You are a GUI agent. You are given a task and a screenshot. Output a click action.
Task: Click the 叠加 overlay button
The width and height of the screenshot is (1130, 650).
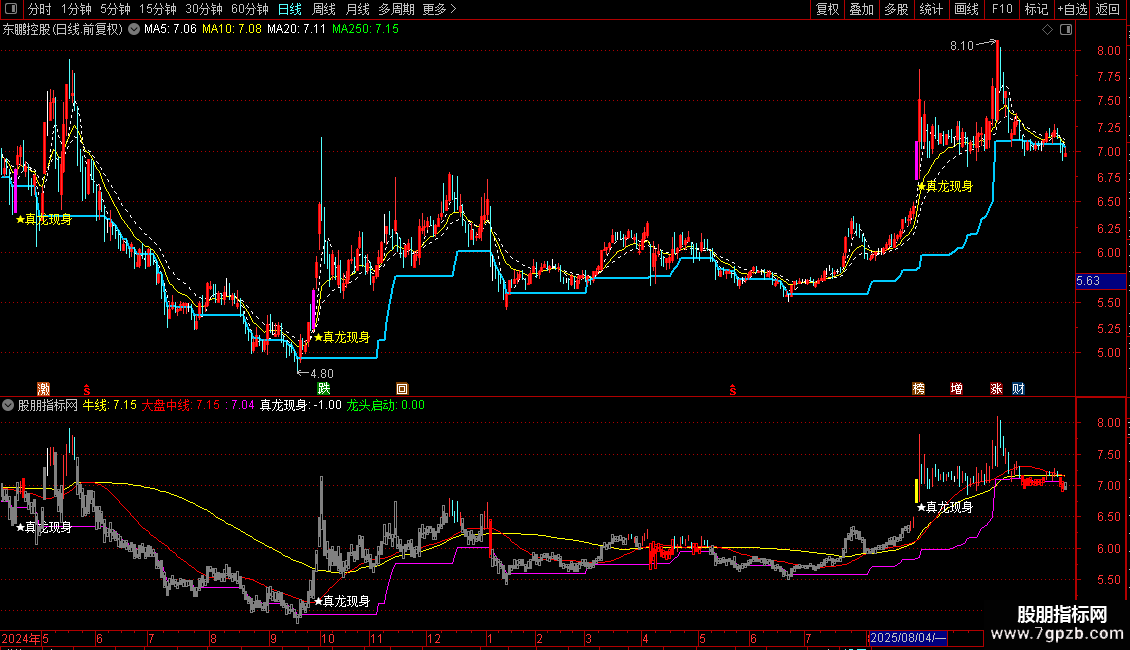pos(862,9)
